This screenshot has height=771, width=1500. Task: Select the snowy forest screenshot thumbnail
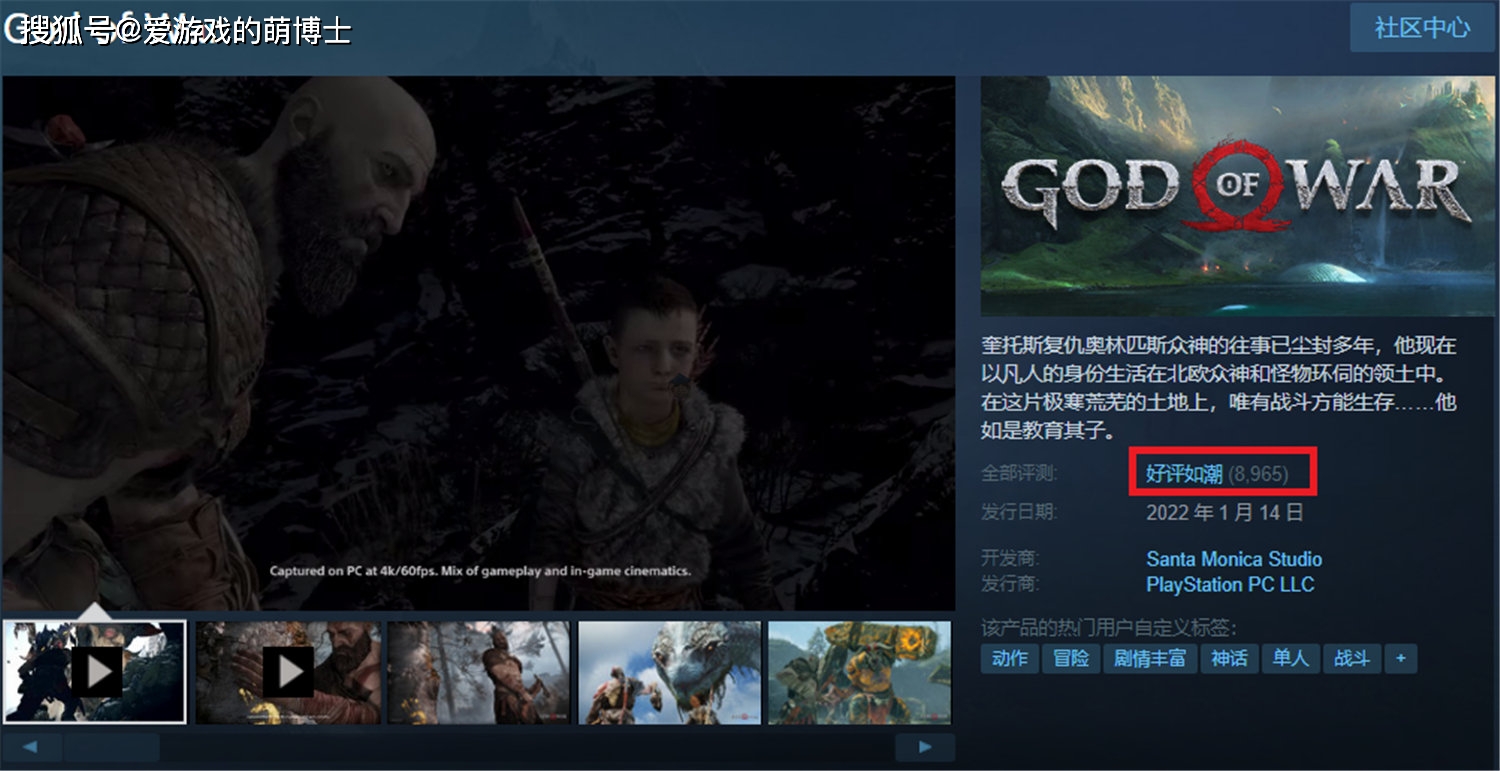tap(478, 672)
